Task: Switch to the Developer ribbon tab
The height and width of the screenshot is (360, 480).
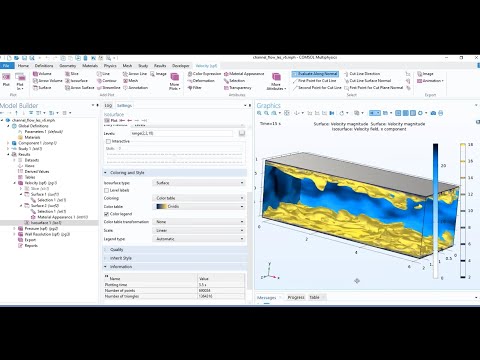Action: 181,66
